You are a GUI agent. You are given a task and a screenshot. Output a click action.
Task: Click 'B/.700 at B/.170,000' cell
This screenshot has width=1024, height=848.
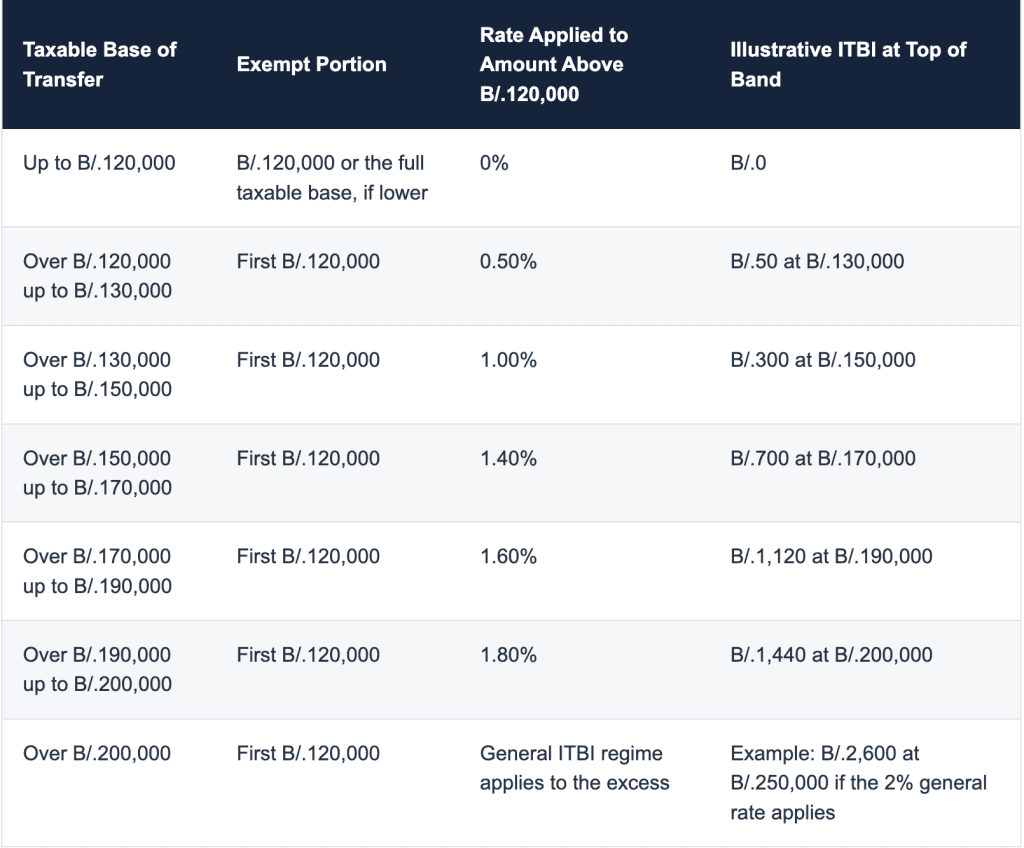[823, 459]
